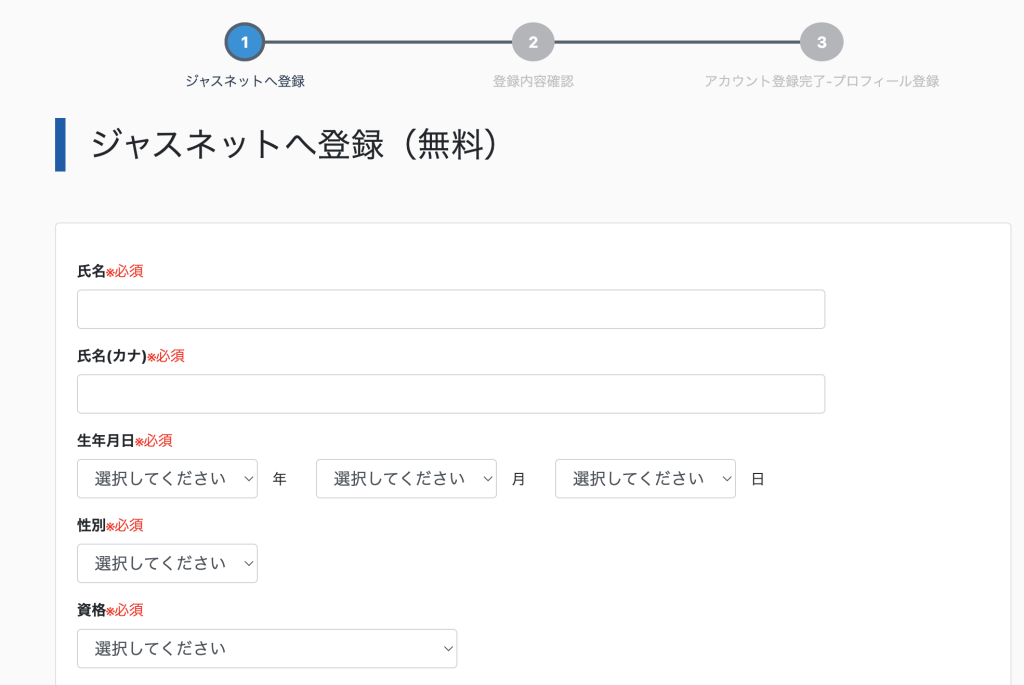
Task: Focus the 氏名 text input field
Action: click(450, 309)
